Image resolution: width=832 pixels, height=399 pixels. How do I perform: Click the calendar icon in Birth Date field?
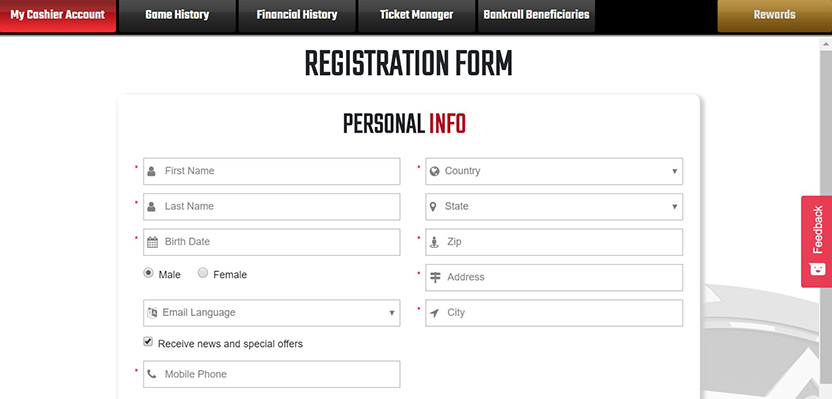coord(152,242)
